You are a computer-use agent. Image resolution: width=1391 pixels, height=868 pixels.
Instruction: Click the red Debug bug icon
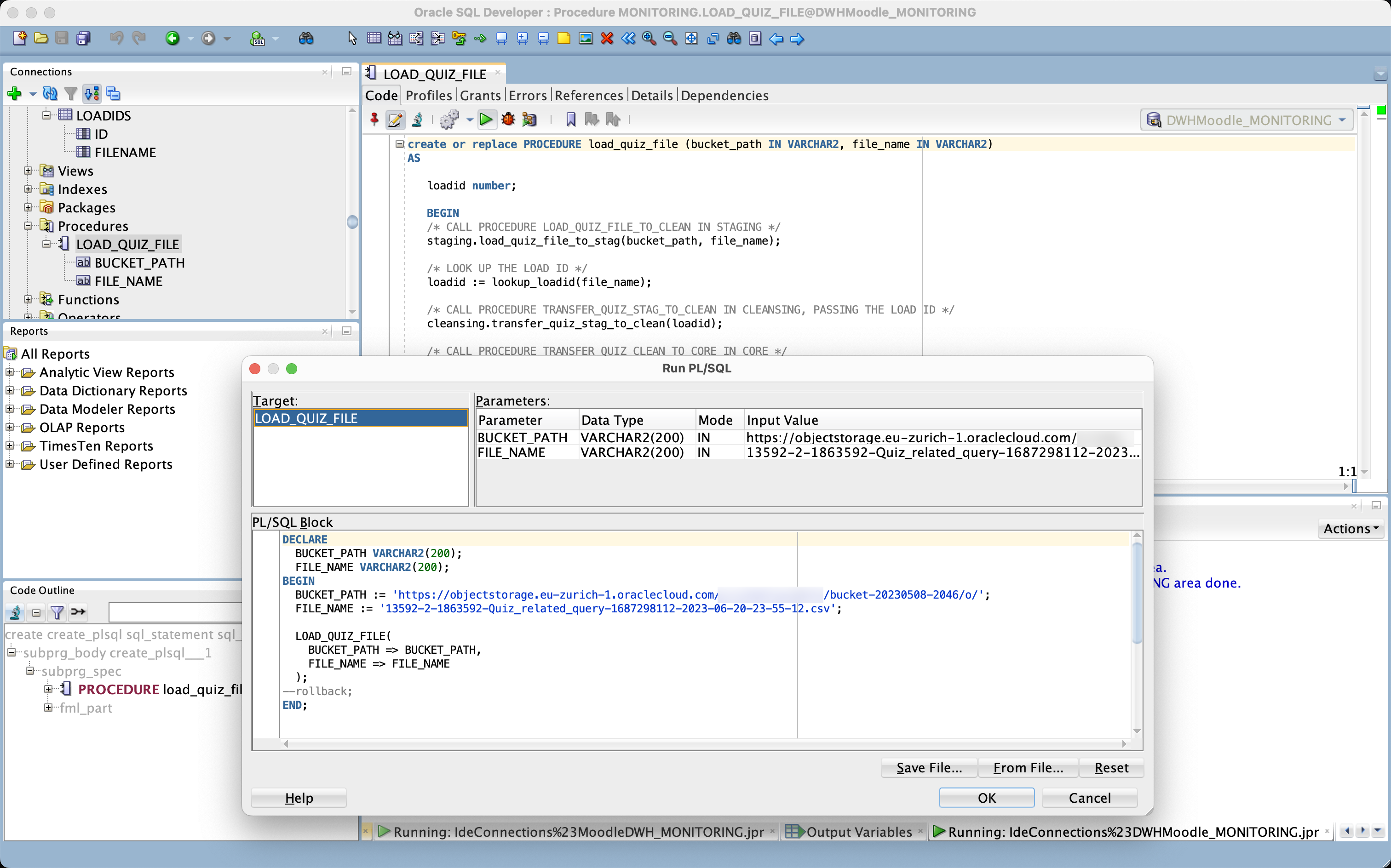(x=508, y=120)
